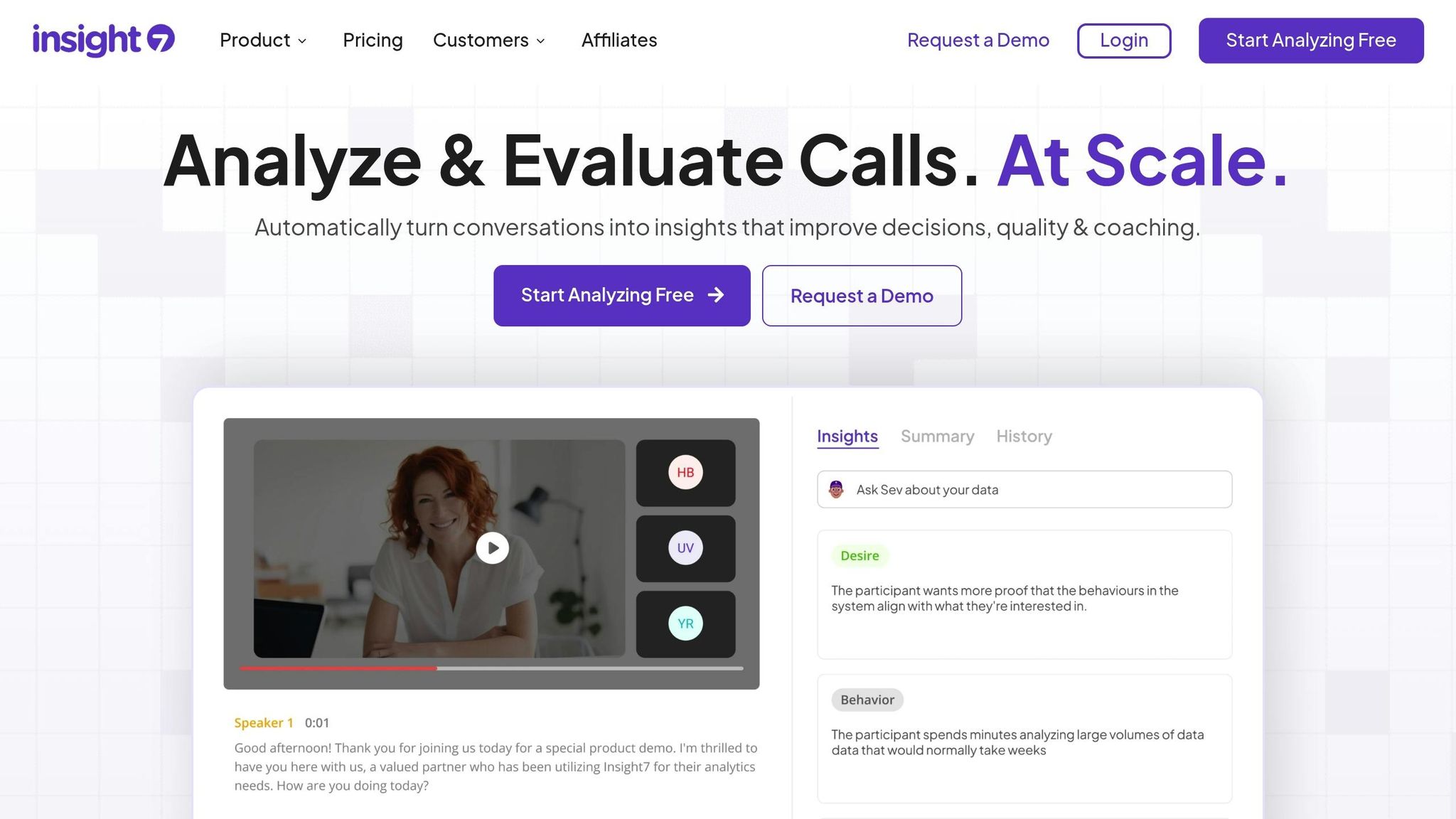Image resolution: width=1456 pixels, height=819 pixels.
Task: Select the Insights tab
Action: (847, 437)
